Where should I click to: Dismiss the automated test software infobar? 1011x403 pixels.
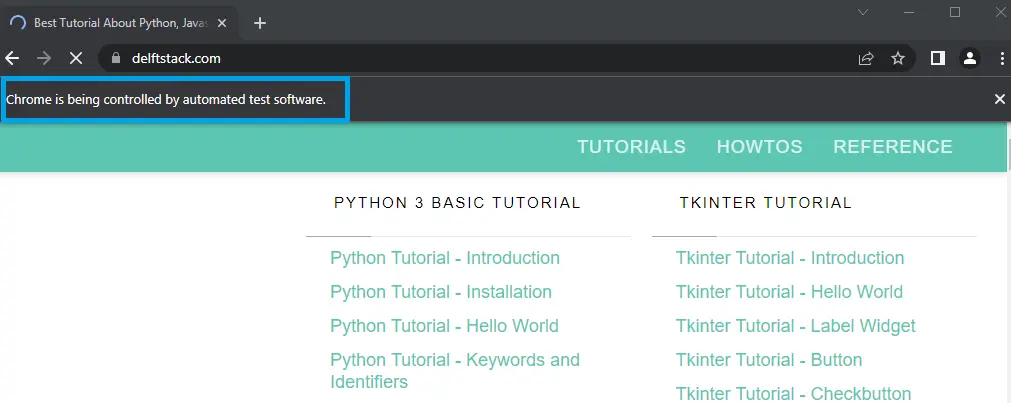pyautogui.click(x=999, y=99)
